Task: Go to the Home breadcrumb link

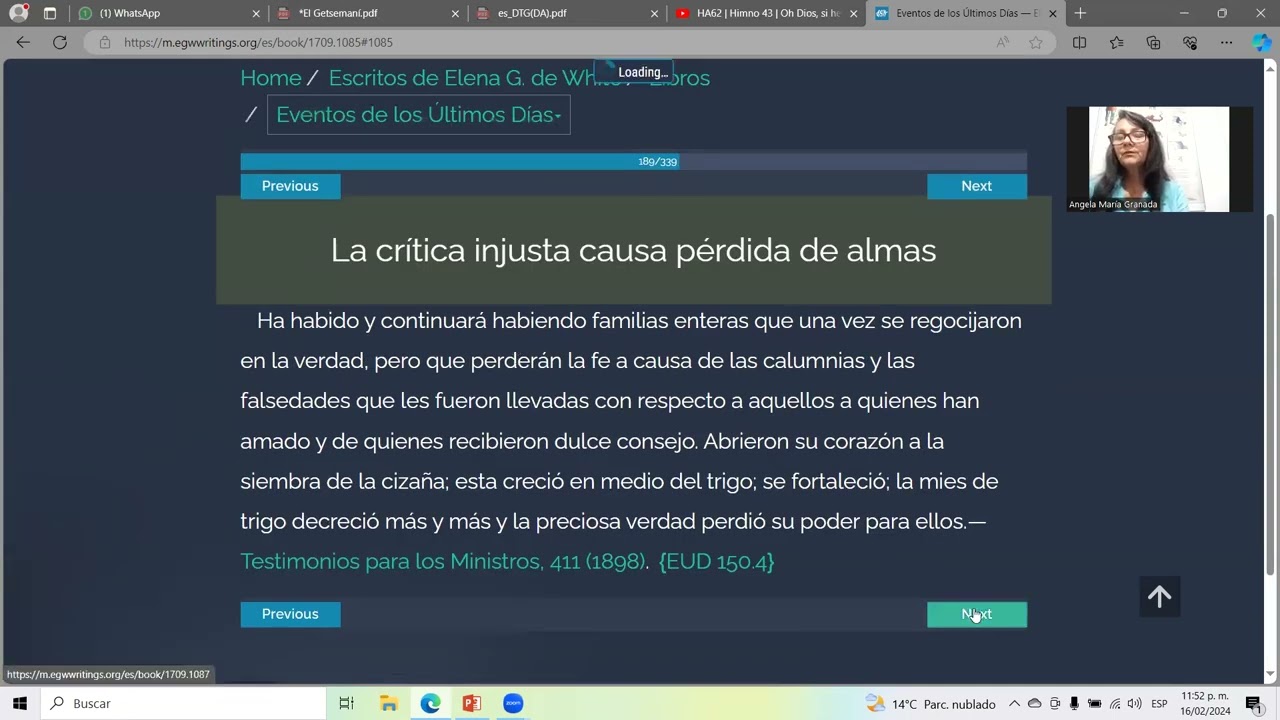Action: pos(270,78)
